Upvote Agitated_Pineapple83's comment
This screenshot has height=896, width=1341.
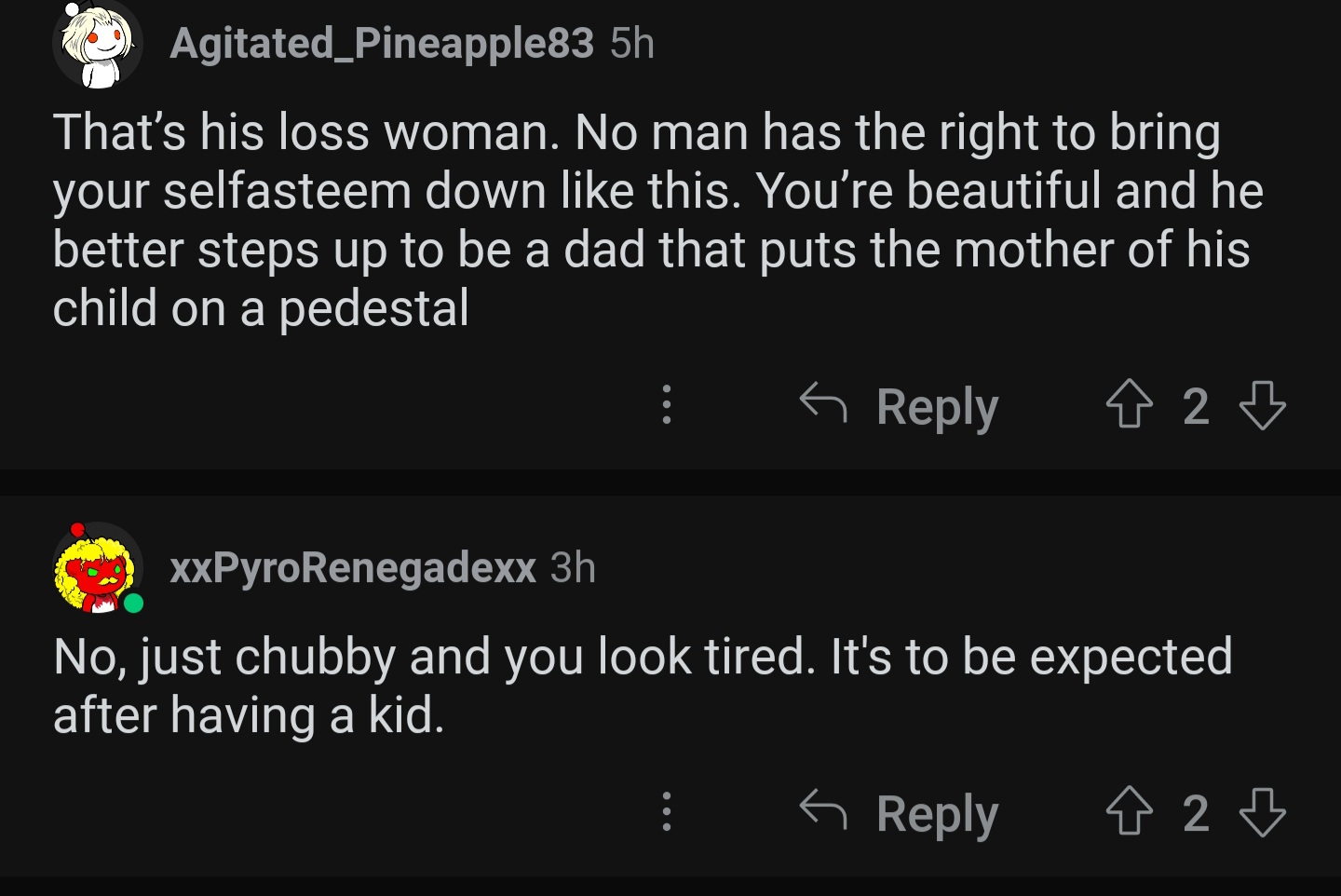(1129, 405)
